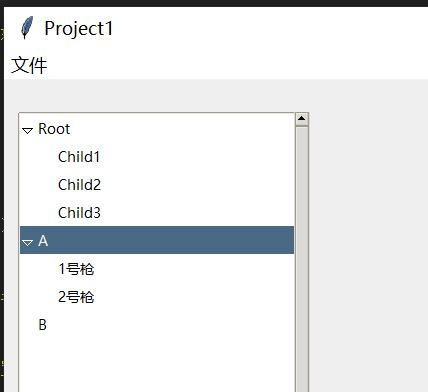428x392 pixels.
Task: Click the scrollbar up arrow button
Action: pyautogui.click(x=302, y=119)
